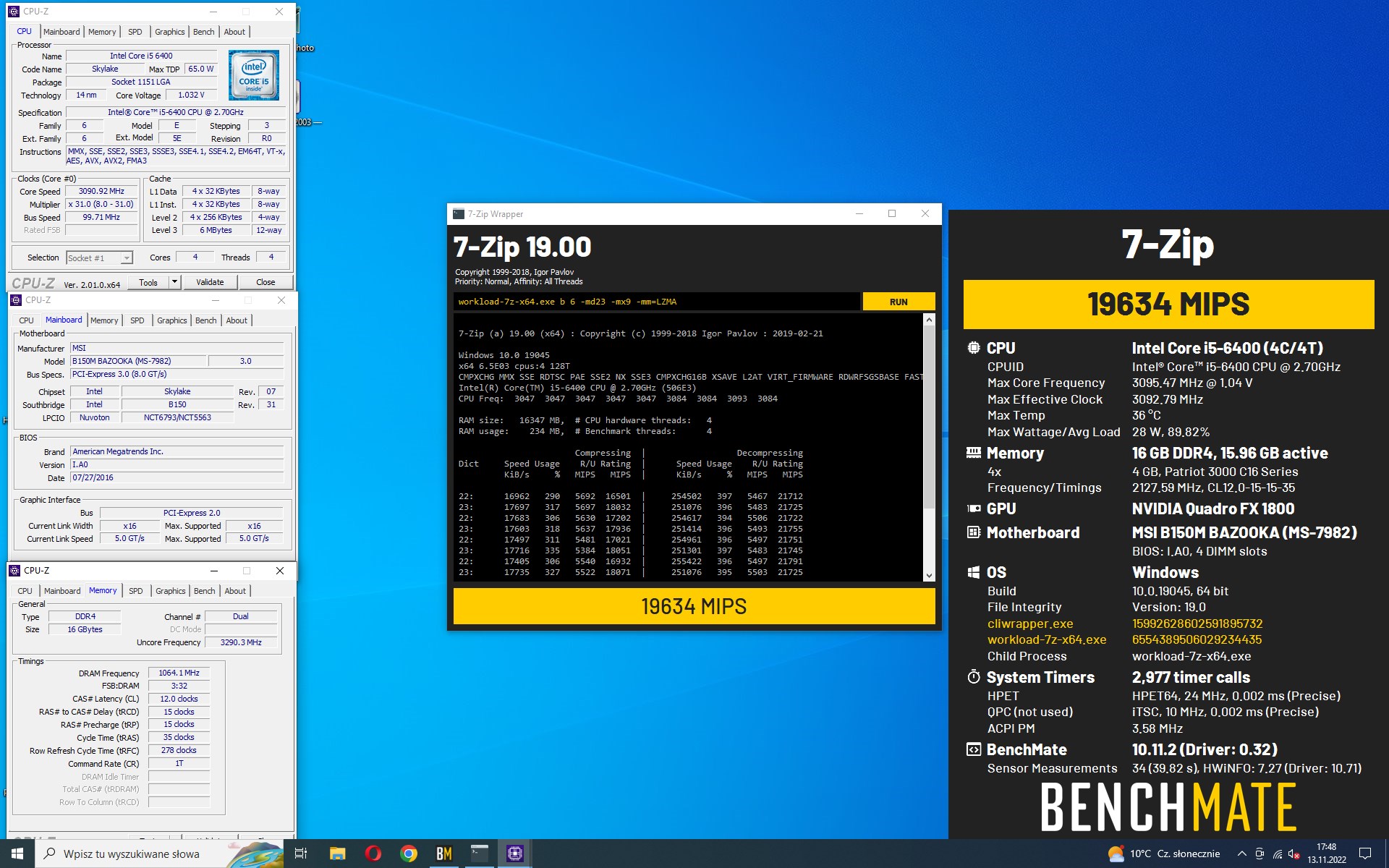Click the 7-Zip Wrapper title bar icon
This screenshot has width=1389, height=868.
(x=459, y=213)
